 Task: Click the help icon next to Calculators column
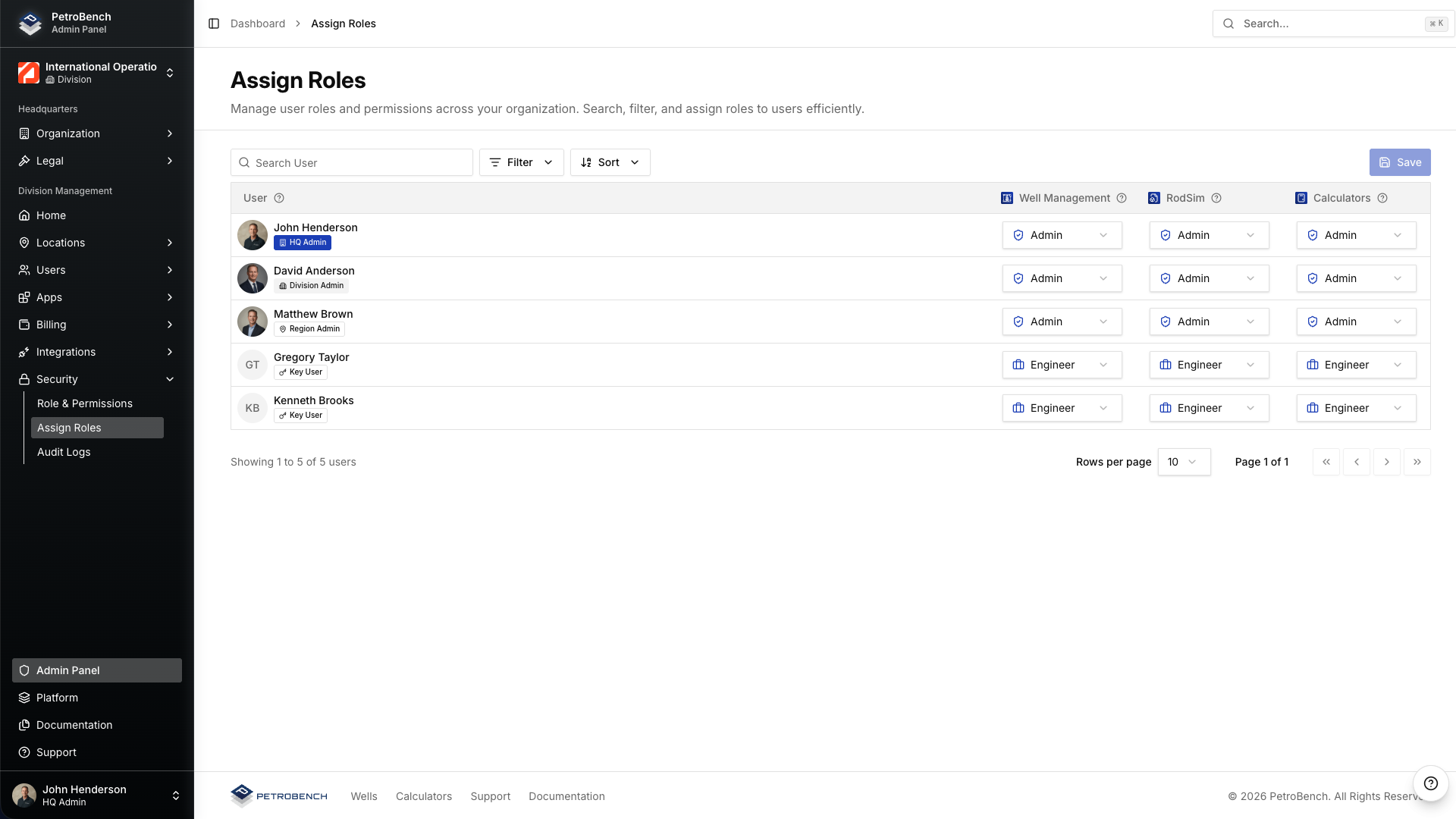(1382, 198)
